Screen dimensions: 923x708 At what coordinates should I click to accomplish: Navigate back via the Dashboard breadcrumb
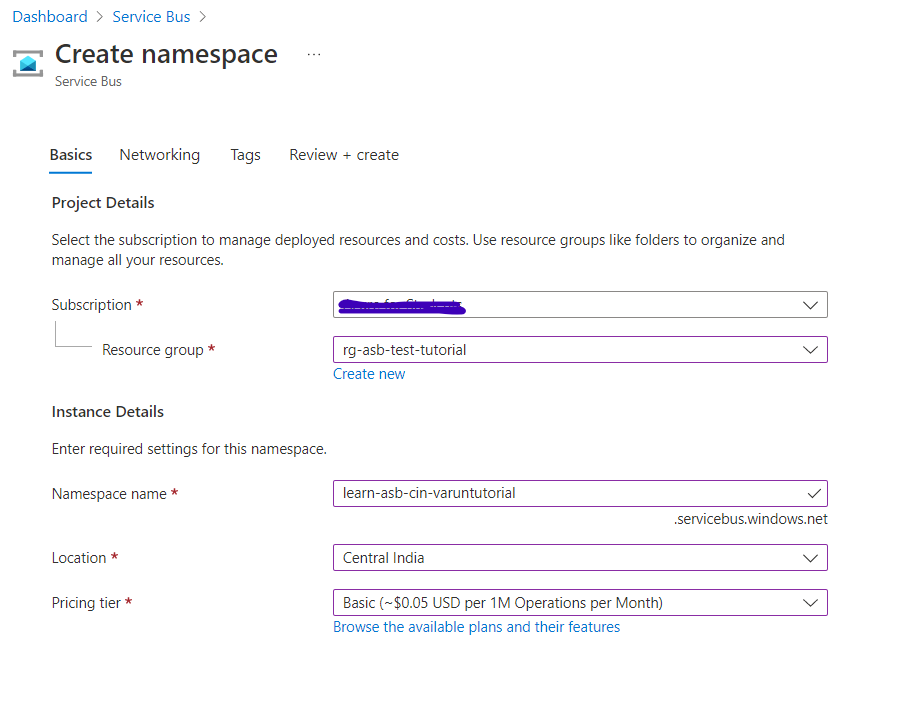click(x=50, y=16)
